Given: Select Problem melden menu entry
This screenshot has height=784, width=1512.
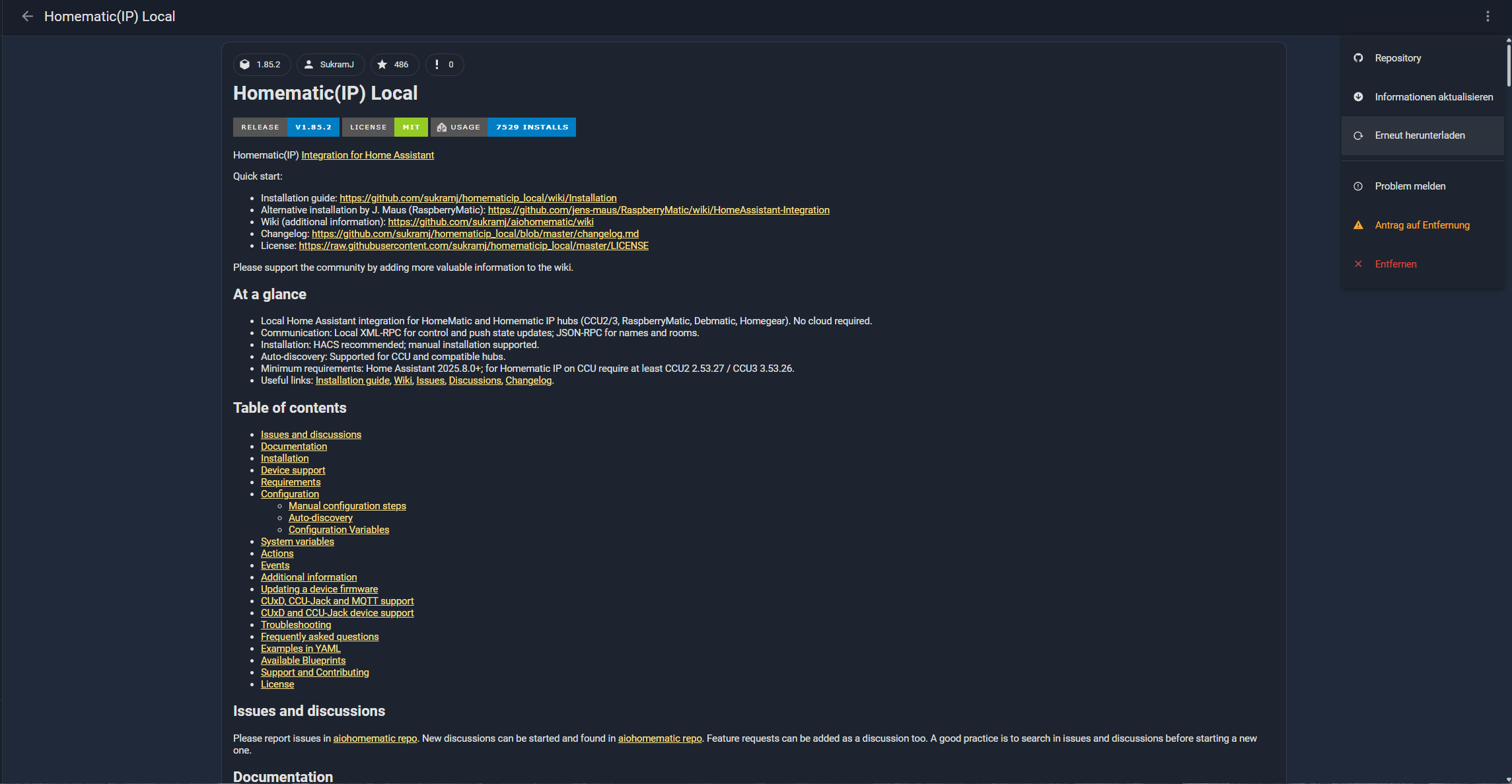Looking at the screenshot, I should 1422,186.
